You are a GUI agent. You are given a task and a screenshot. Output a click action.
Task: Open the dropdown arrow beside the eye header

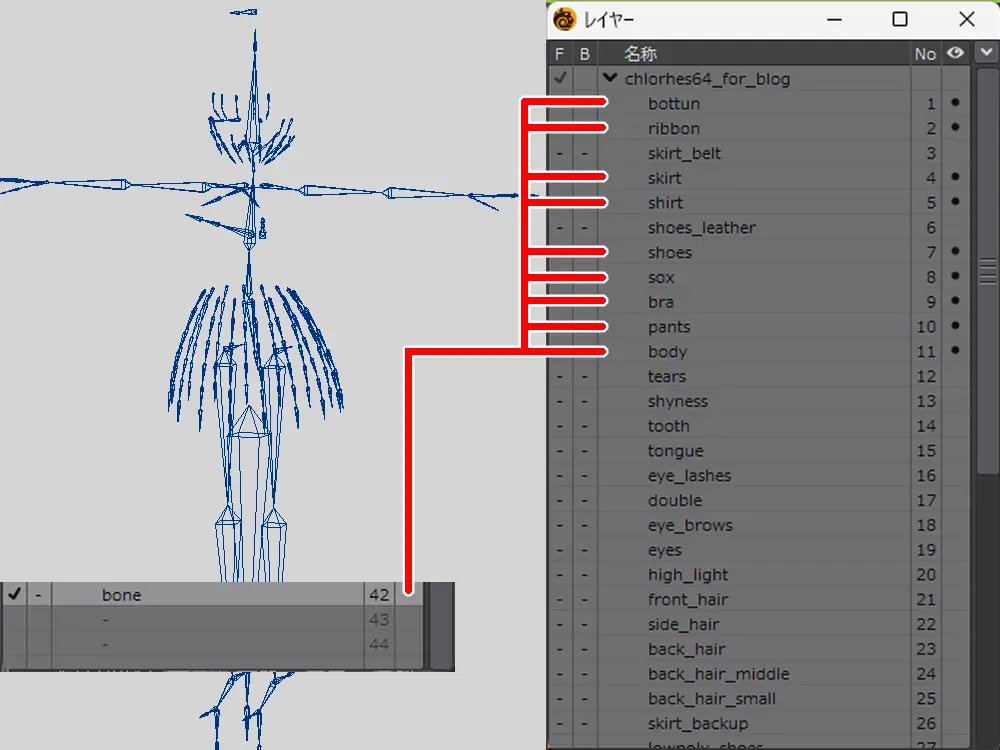987,53
